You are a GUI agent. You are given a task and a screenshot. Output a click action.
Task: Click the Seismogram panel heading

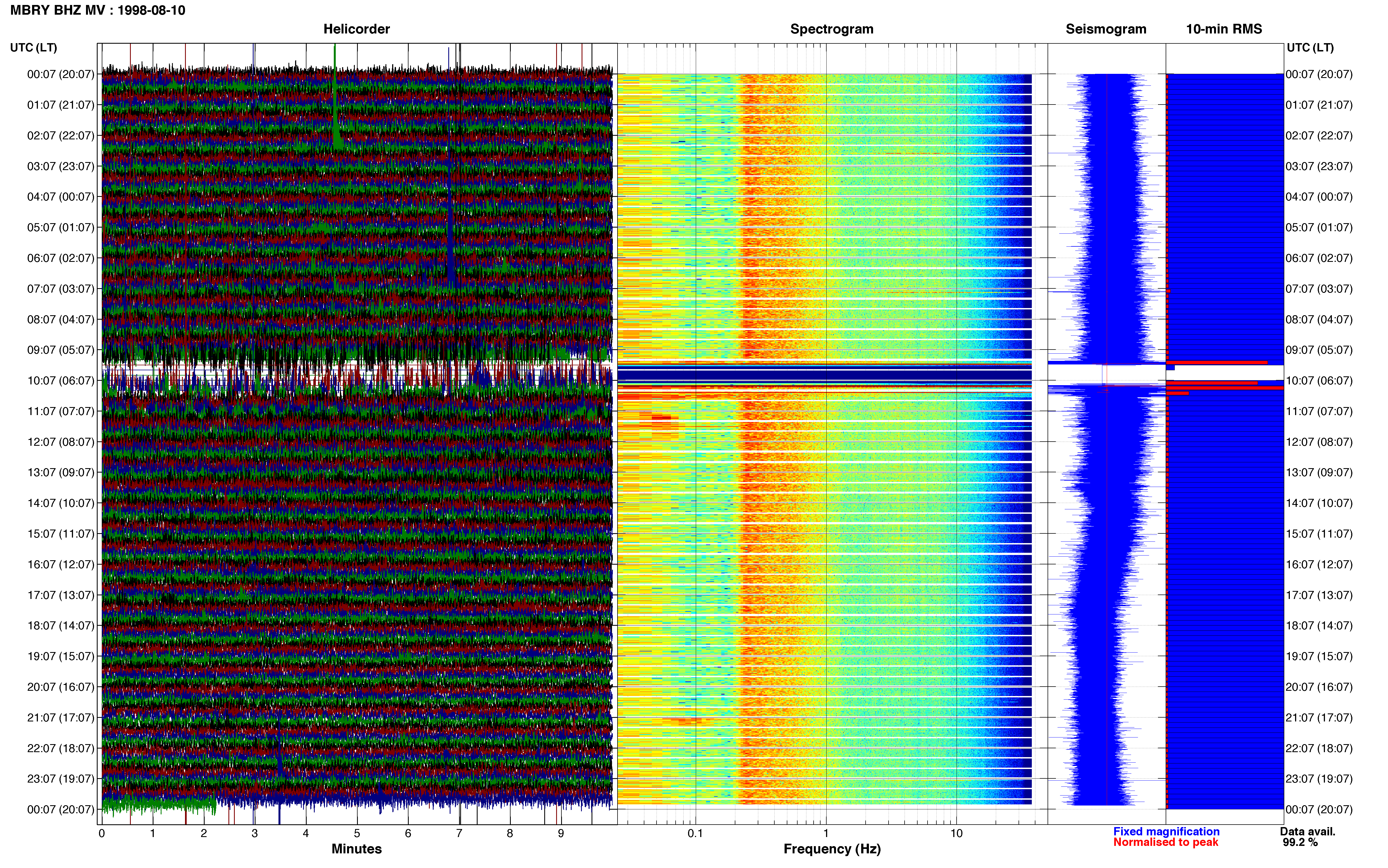[1106, 29]
